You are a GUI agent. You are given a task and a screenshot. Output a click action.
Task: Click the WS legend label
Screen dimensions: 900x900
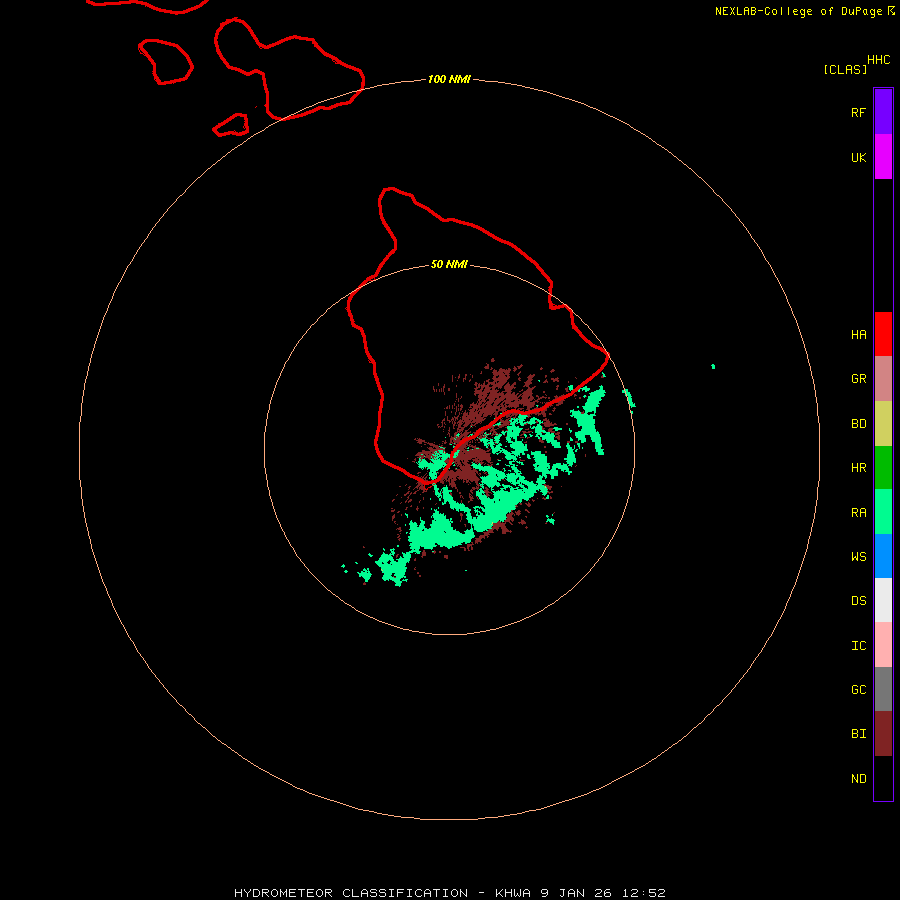point(858,557)
